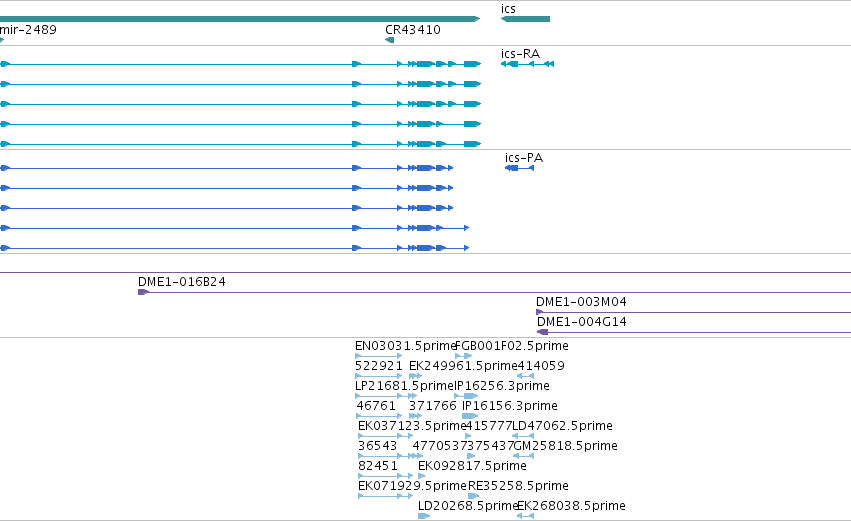Select the alignment glyph under EN03031.5prime
Image resolution: width=851 pixels, height=521 pixels.
(378, 356)
